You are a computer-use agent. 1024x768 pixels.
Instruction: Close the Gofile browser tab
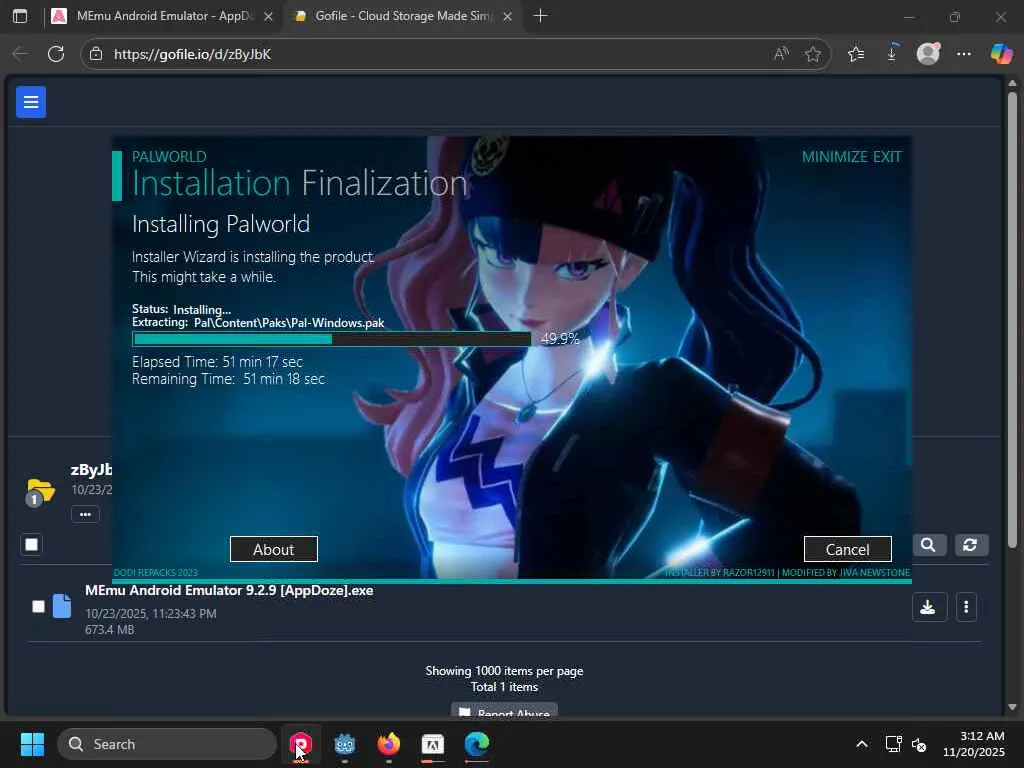point(507,16)
